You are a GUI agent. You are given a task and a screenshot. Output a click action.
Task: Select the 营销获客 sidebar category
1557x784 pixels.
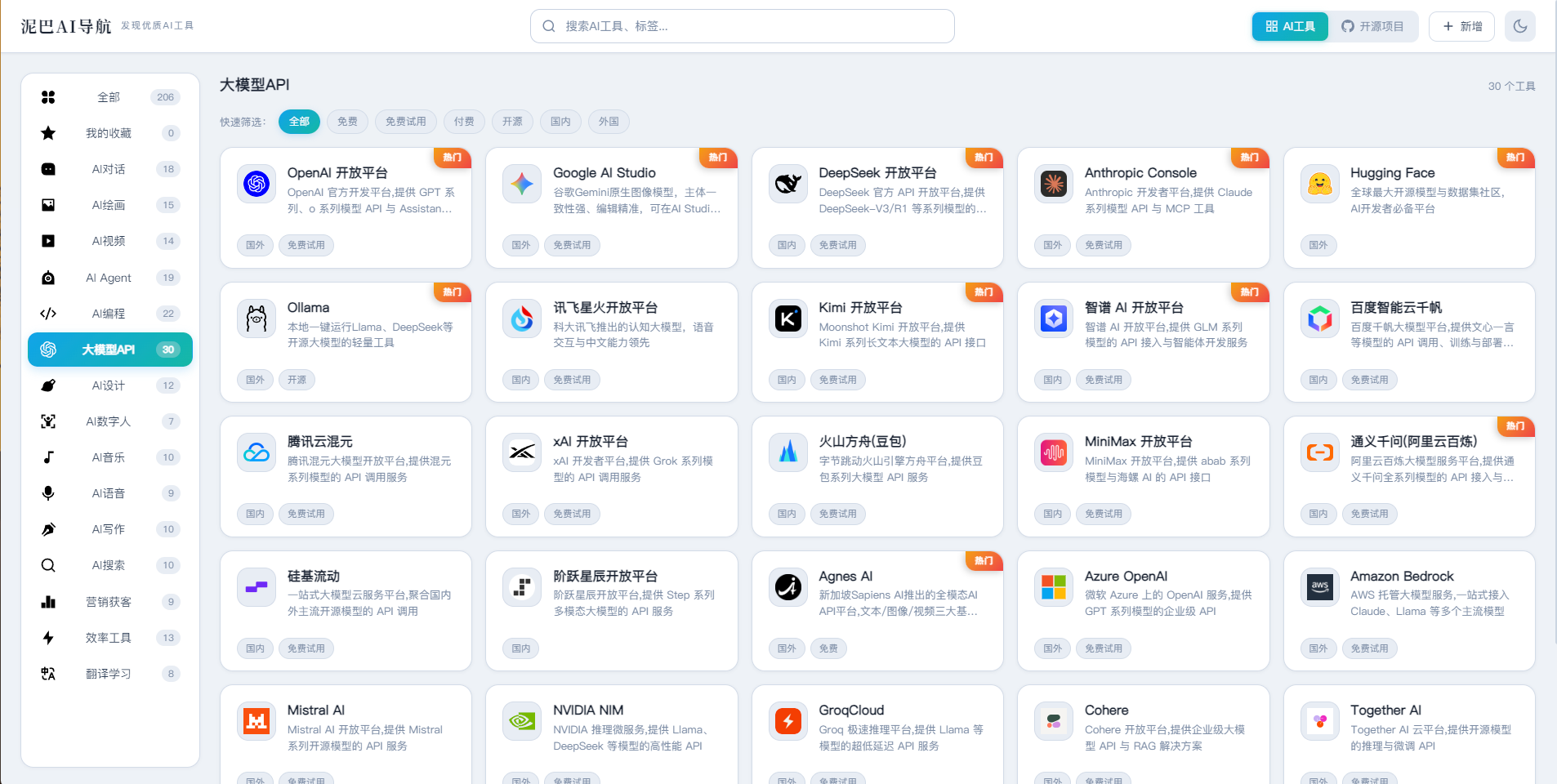tap(110, 602)
